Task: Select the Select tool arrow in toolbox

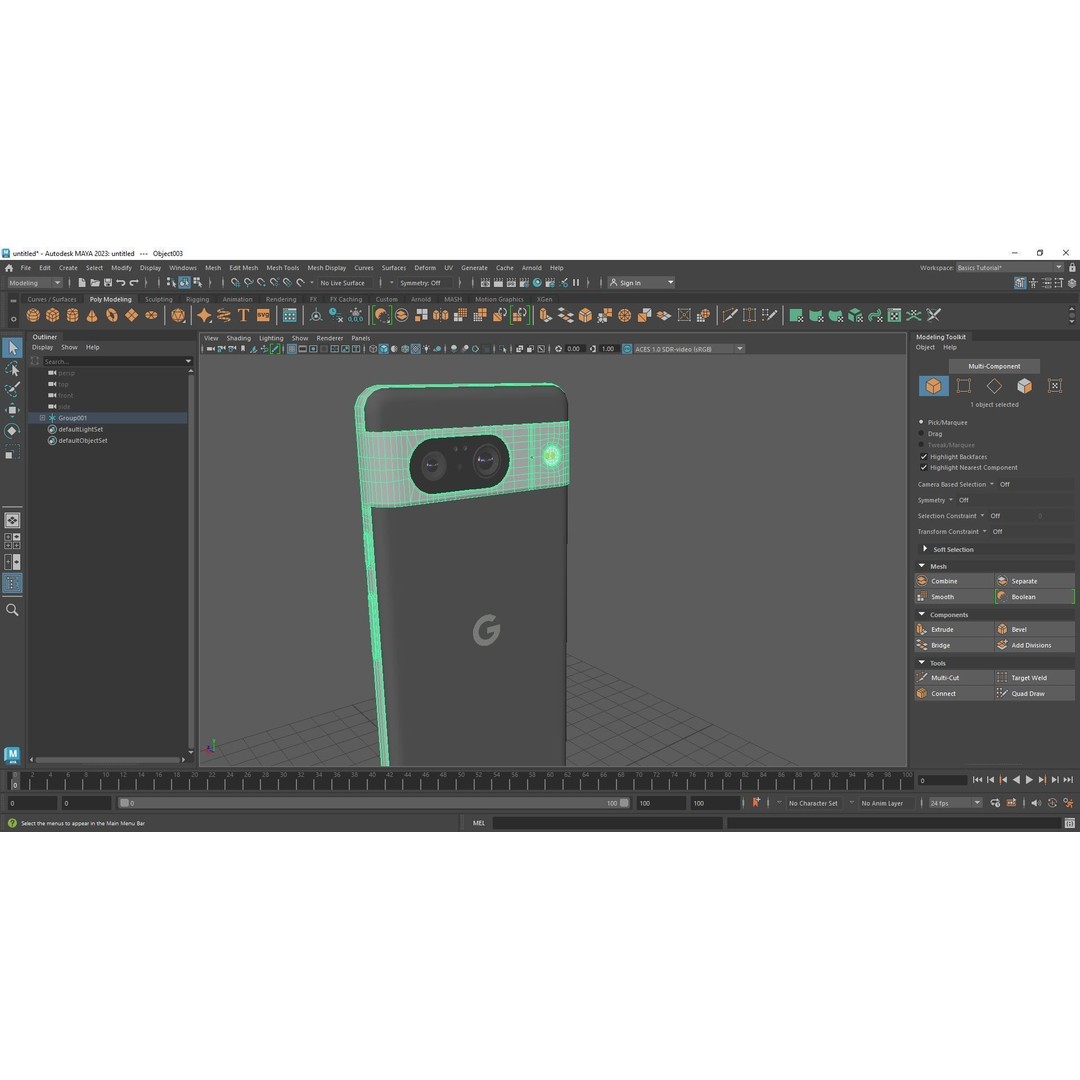Action: point(12,348)
